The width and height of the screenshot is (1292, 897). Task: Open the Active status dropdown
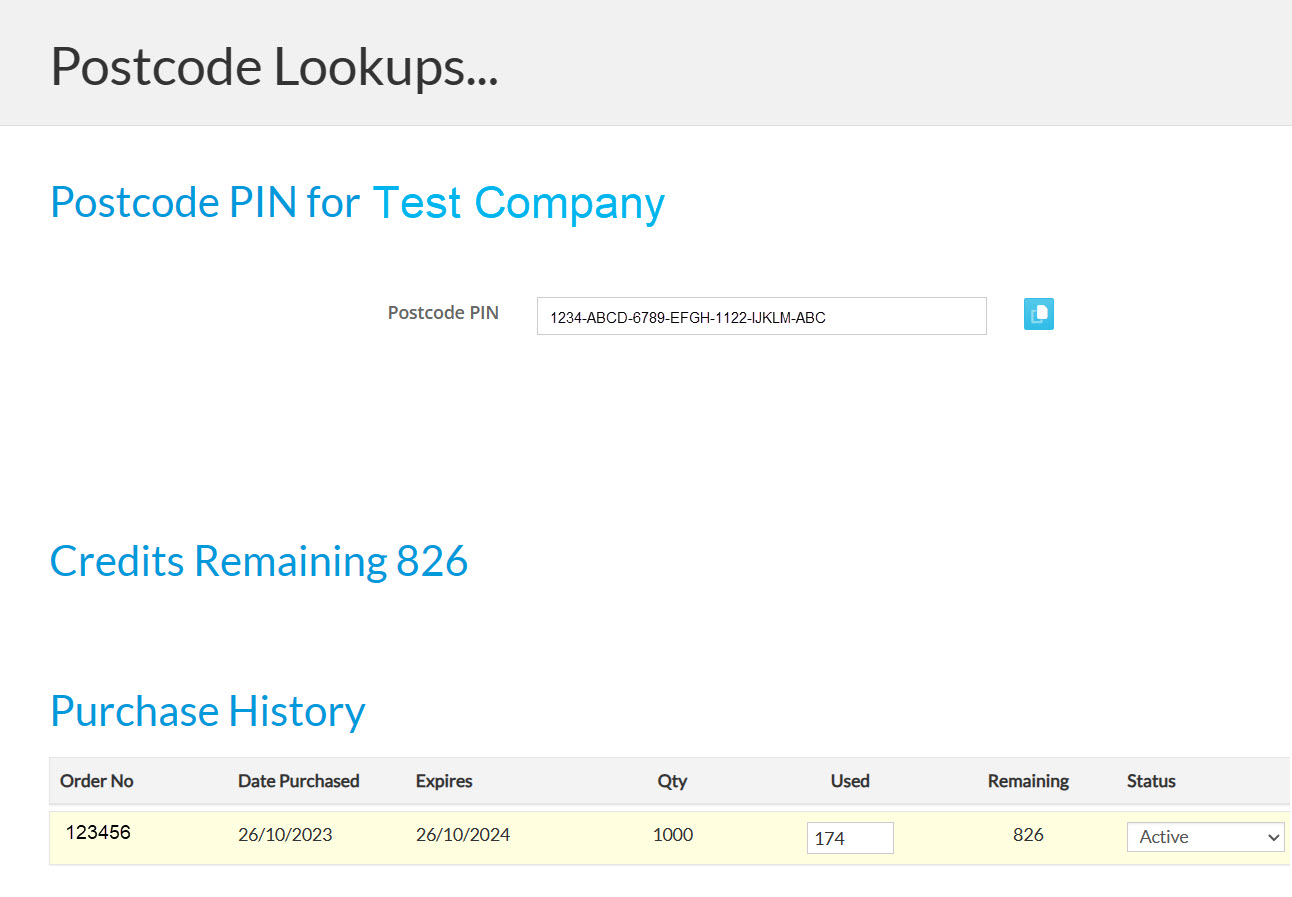pos(1205,837)
